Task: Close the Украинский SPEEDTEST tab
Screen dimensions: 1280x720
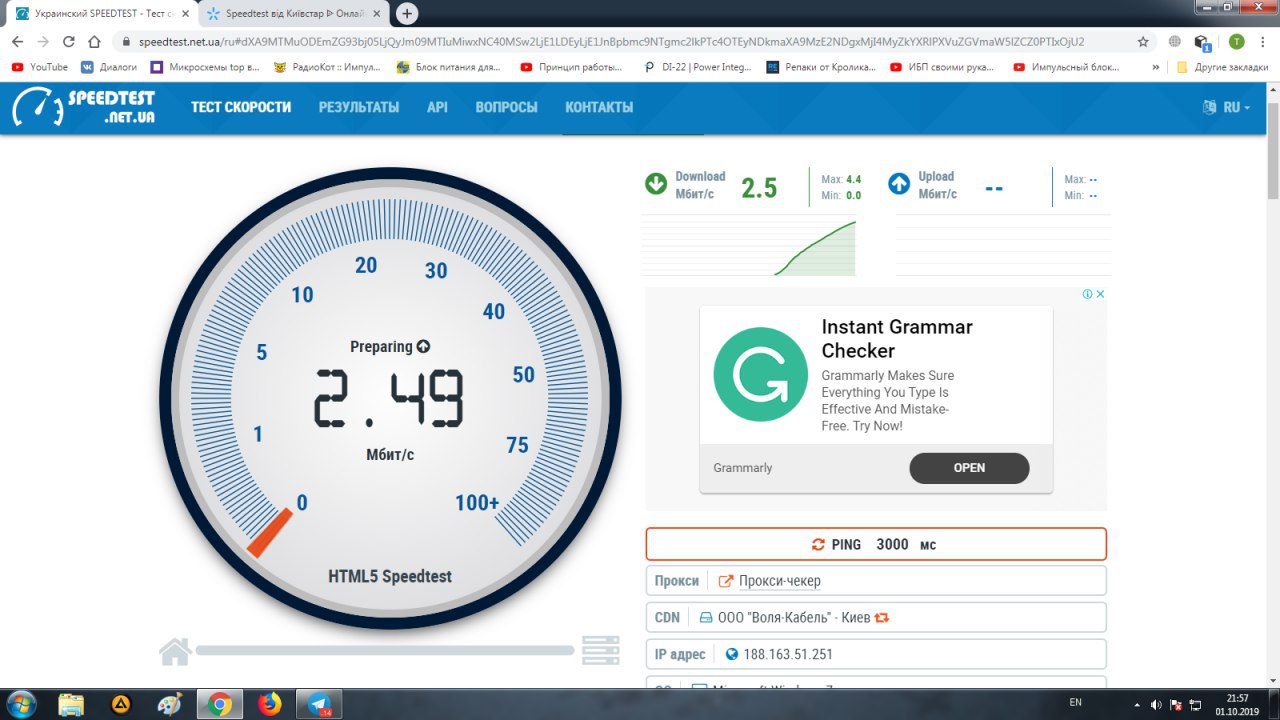Action: (x=185, y=14)
